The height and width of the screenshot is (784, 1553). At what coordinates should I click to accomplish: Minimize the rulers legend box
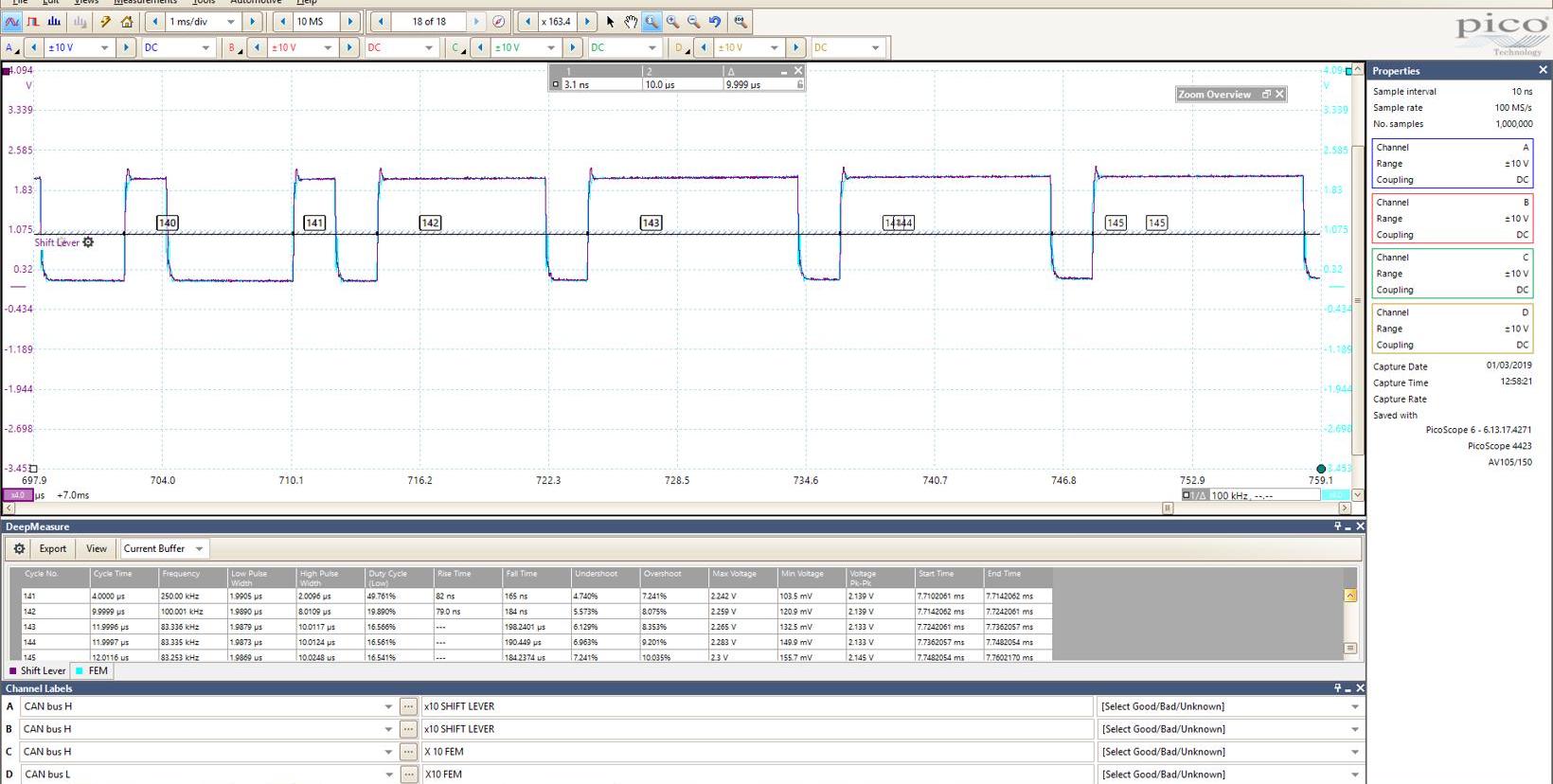(784, 71)
